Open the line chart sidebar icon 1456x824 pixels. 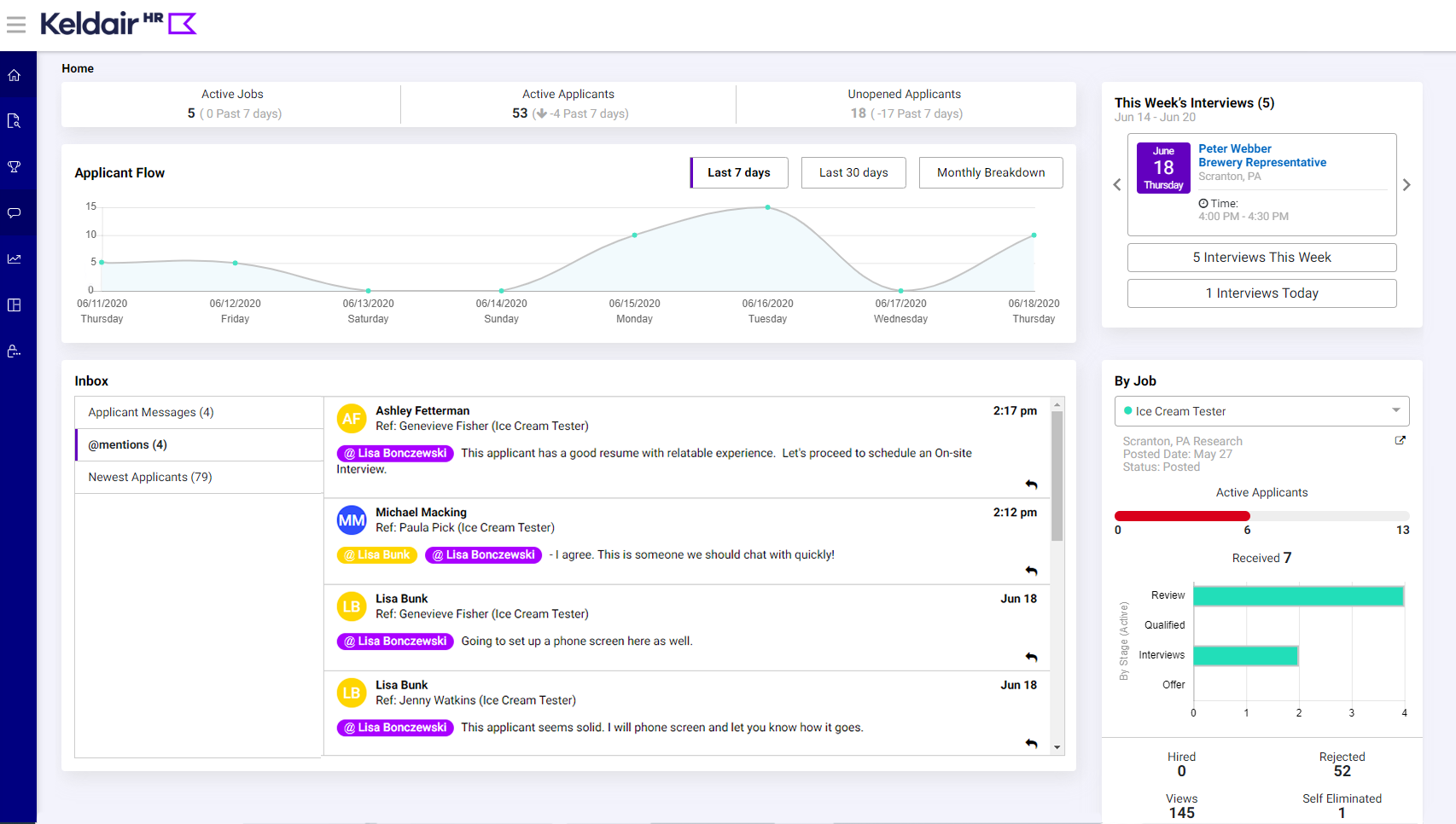click(x=15, y=259)
